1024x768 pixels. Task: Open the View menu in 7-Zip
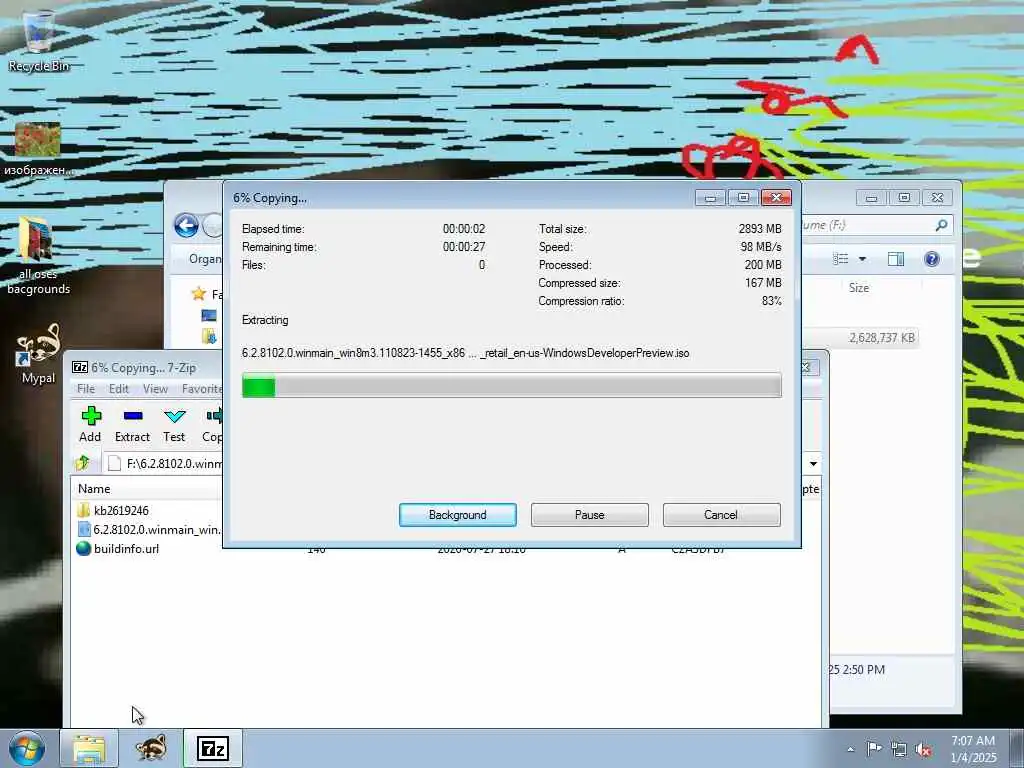[155, 389]
